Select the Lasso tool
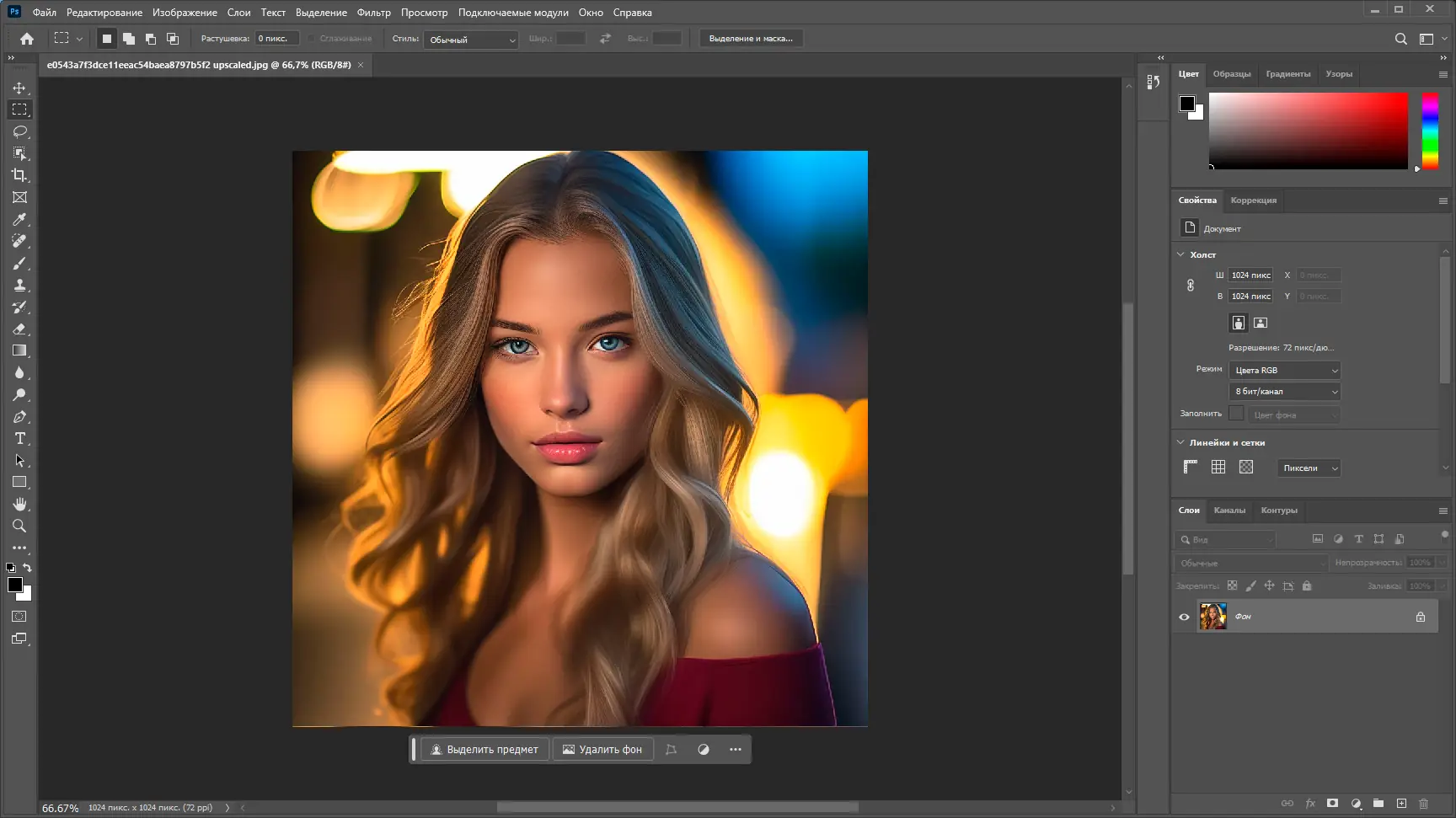The width and height of the screenshot is (1456, 818). 20,131
